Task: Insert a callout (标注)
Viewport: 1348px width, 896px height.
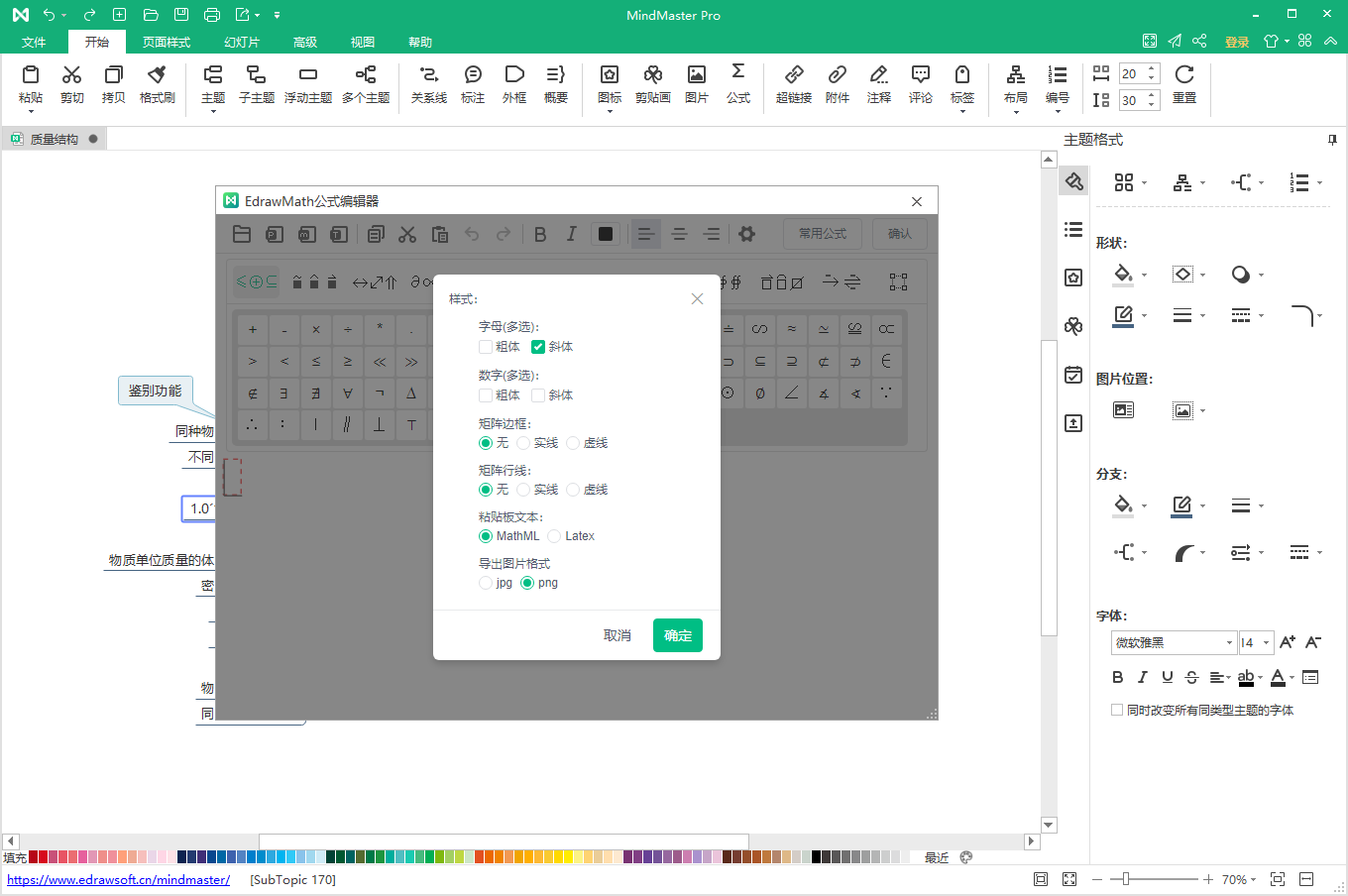Action: click(473, 83)
